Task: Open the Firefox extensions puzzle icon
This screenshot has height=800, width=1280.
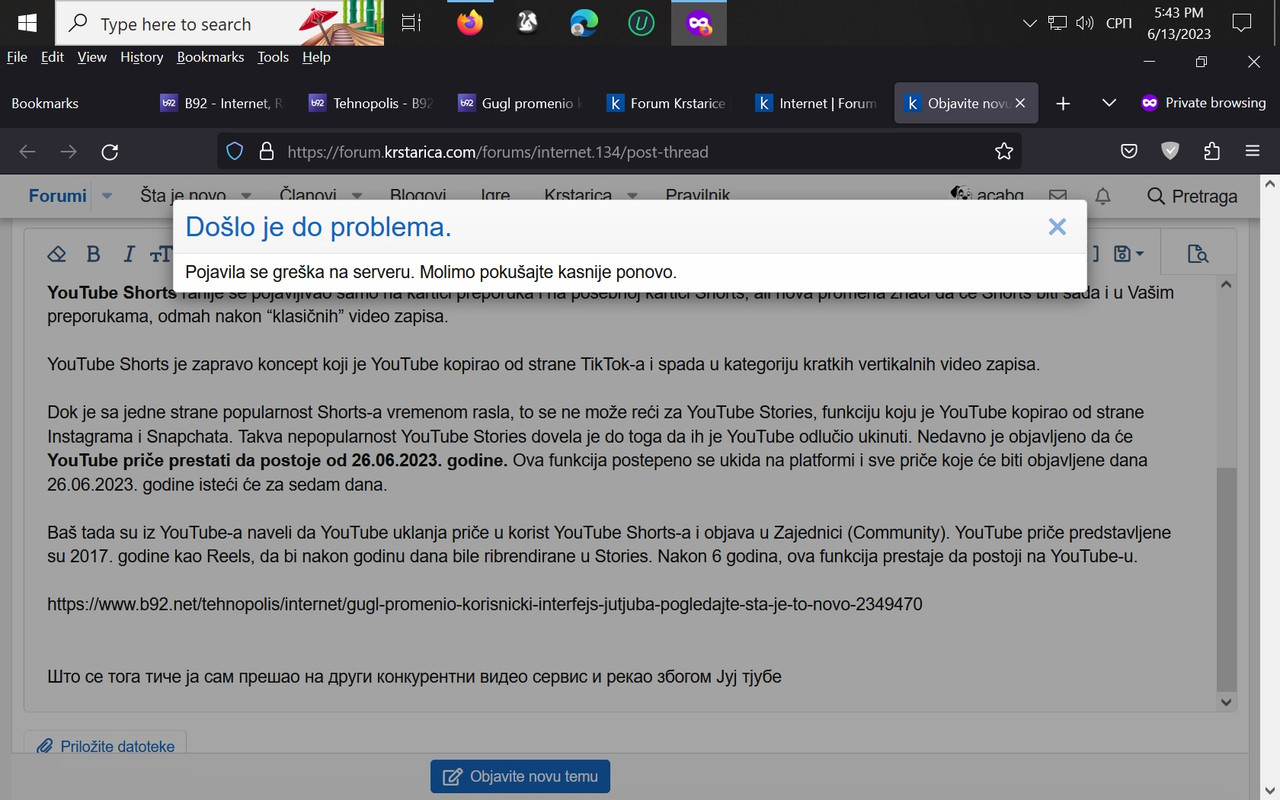Action: click(1212, 152)
